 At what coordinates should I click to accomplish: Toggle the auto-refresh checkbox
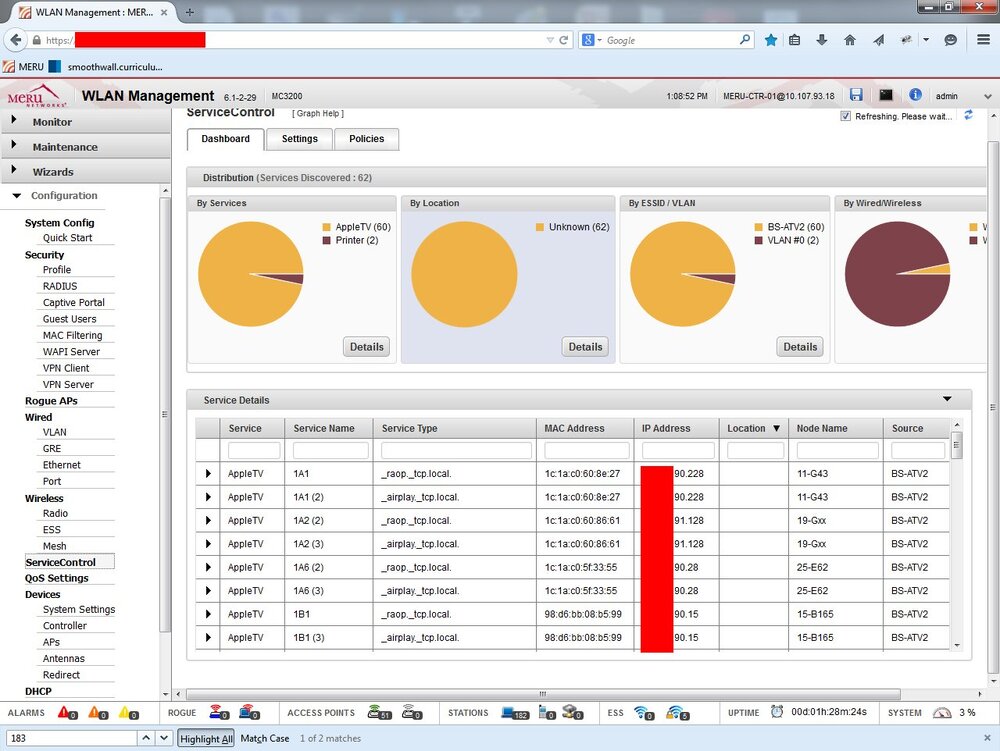tap(846, 116)
